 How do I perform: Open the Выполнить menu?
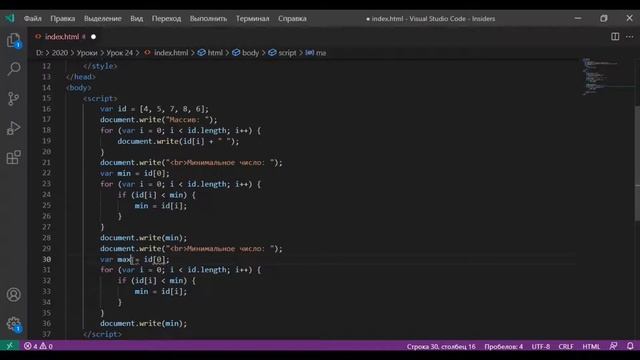208,19
